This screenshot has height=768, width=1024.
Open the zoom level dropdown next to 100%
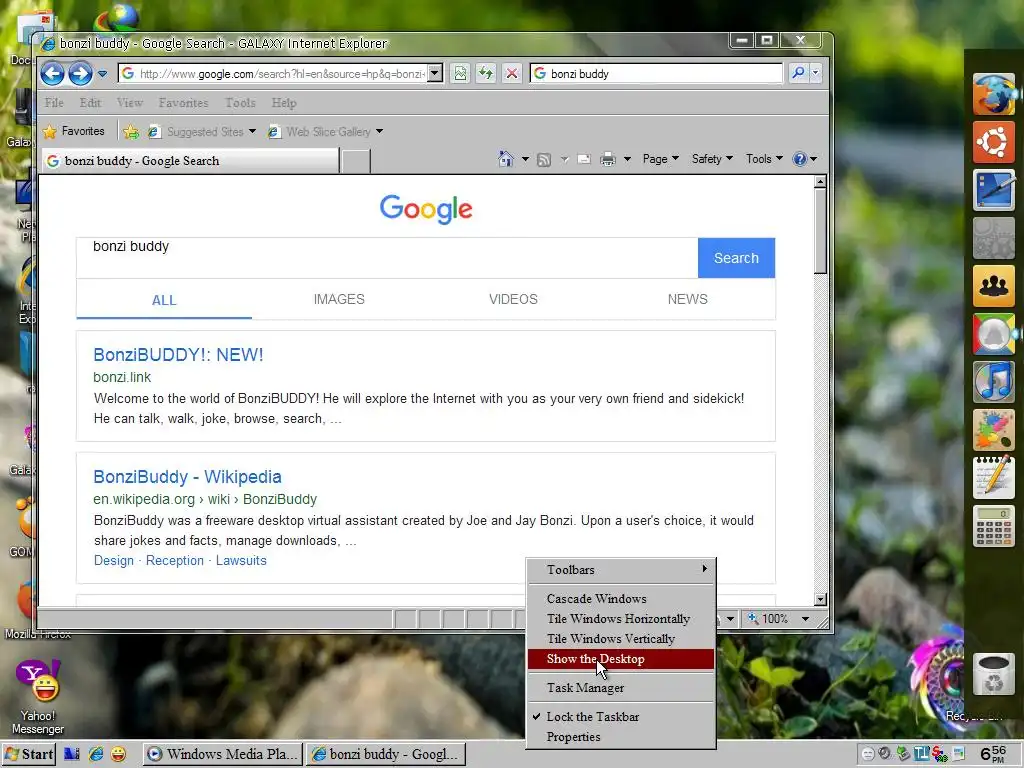tap(805, 618)
